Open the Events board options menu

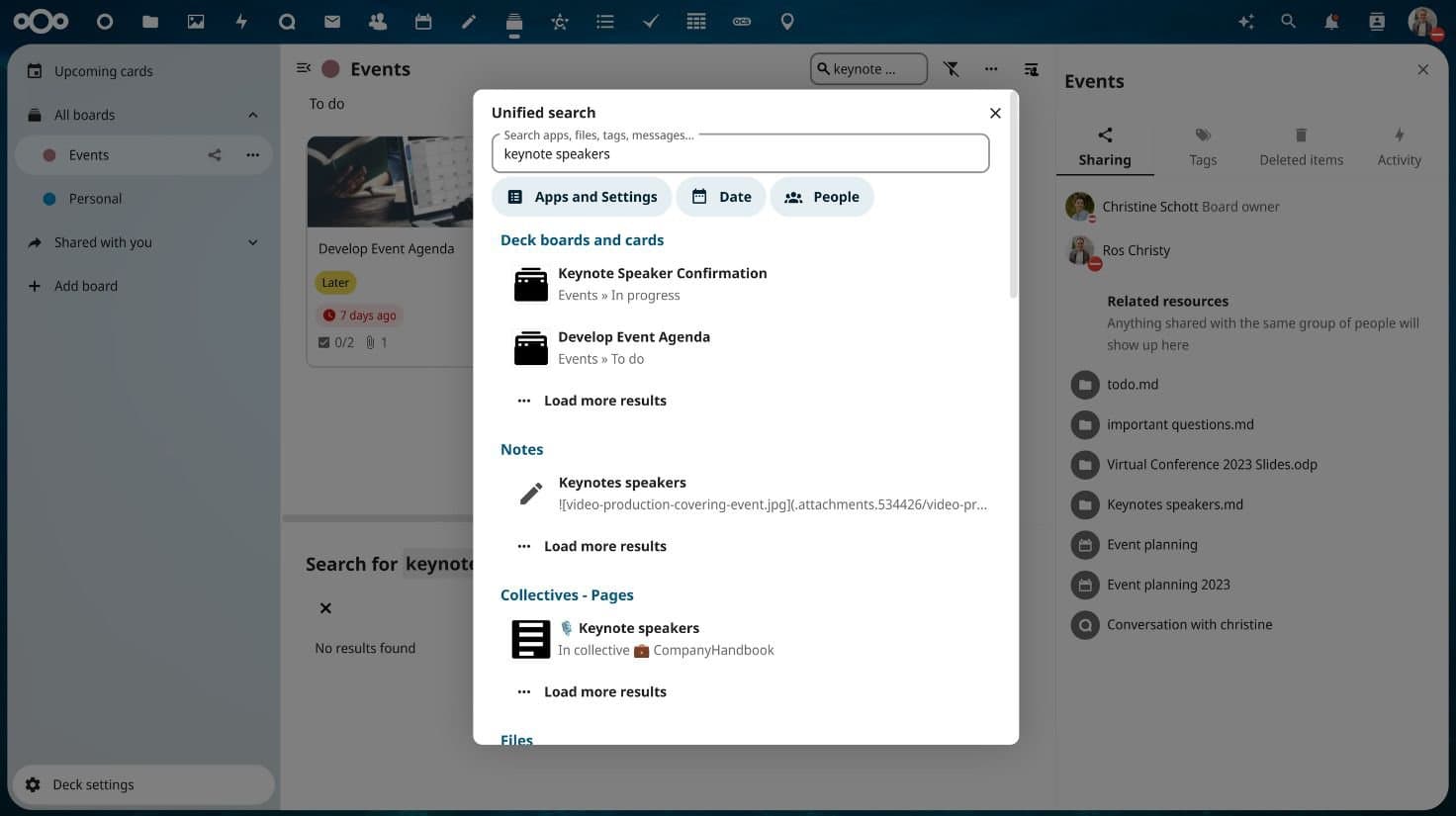252,154
